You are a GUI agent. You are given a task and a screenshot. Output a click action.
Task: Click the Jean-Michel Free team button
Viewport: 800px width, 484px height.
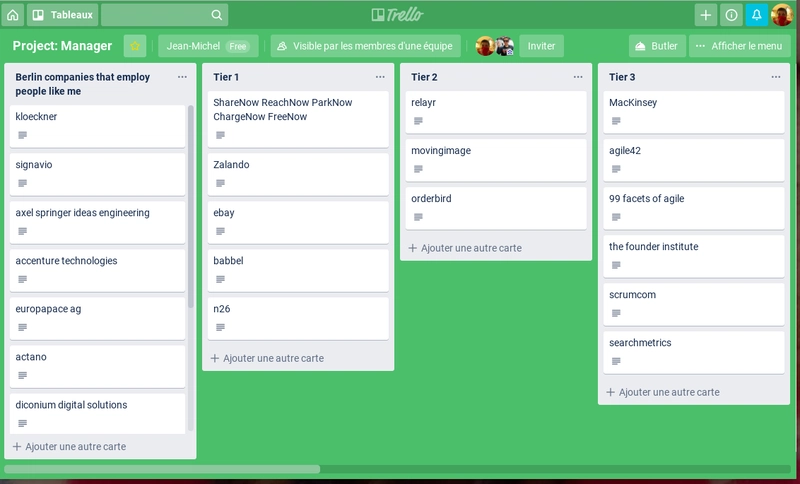207,46
